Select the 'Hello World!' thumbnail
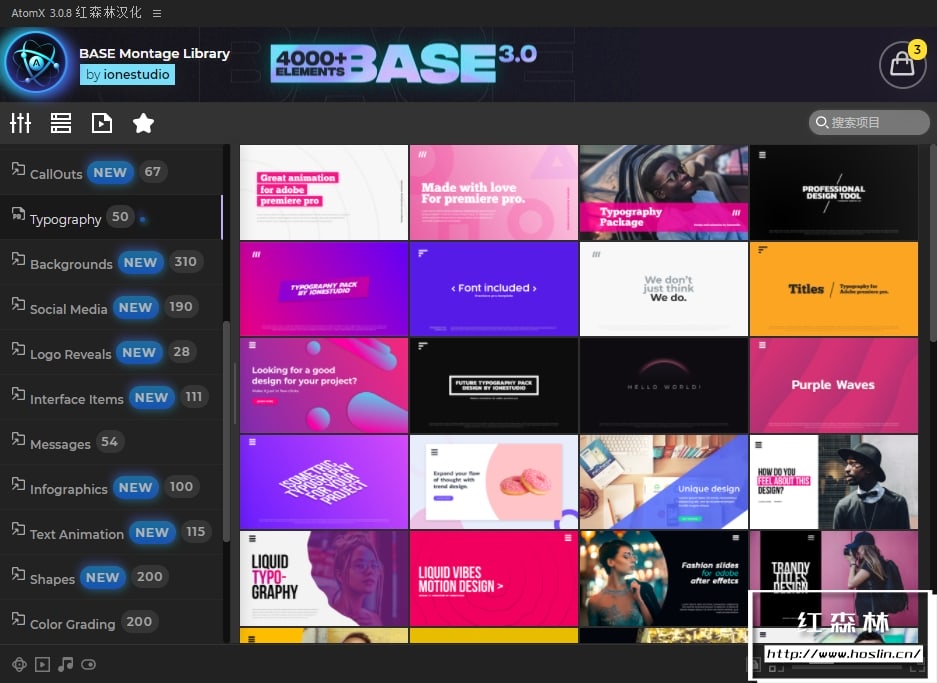Screen dimensions: 937x683 663,385
